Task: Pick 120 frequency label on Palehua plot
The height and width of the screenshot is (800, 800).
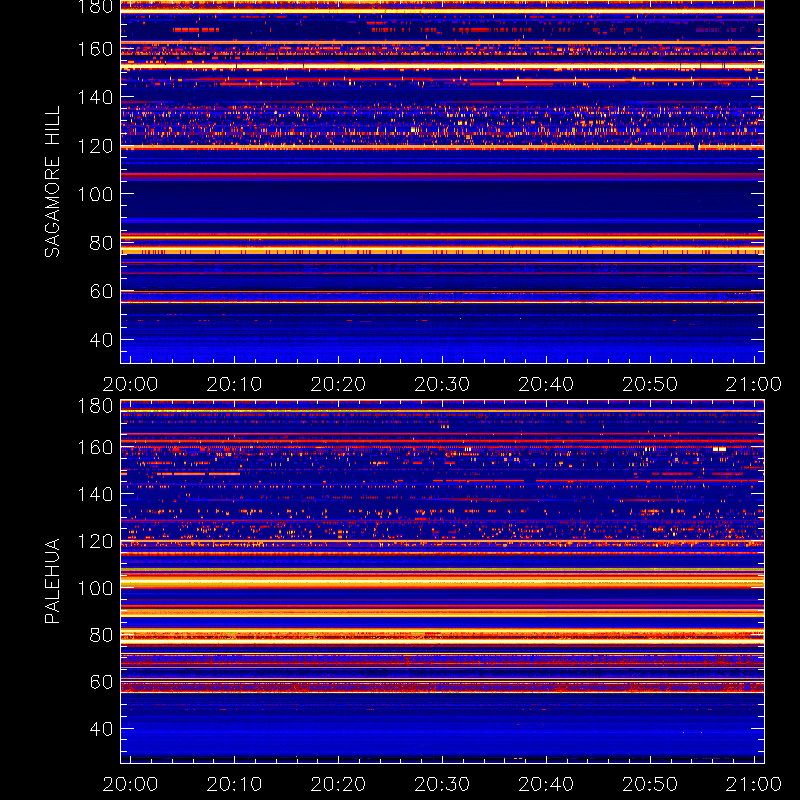Action: click(95, 541)
